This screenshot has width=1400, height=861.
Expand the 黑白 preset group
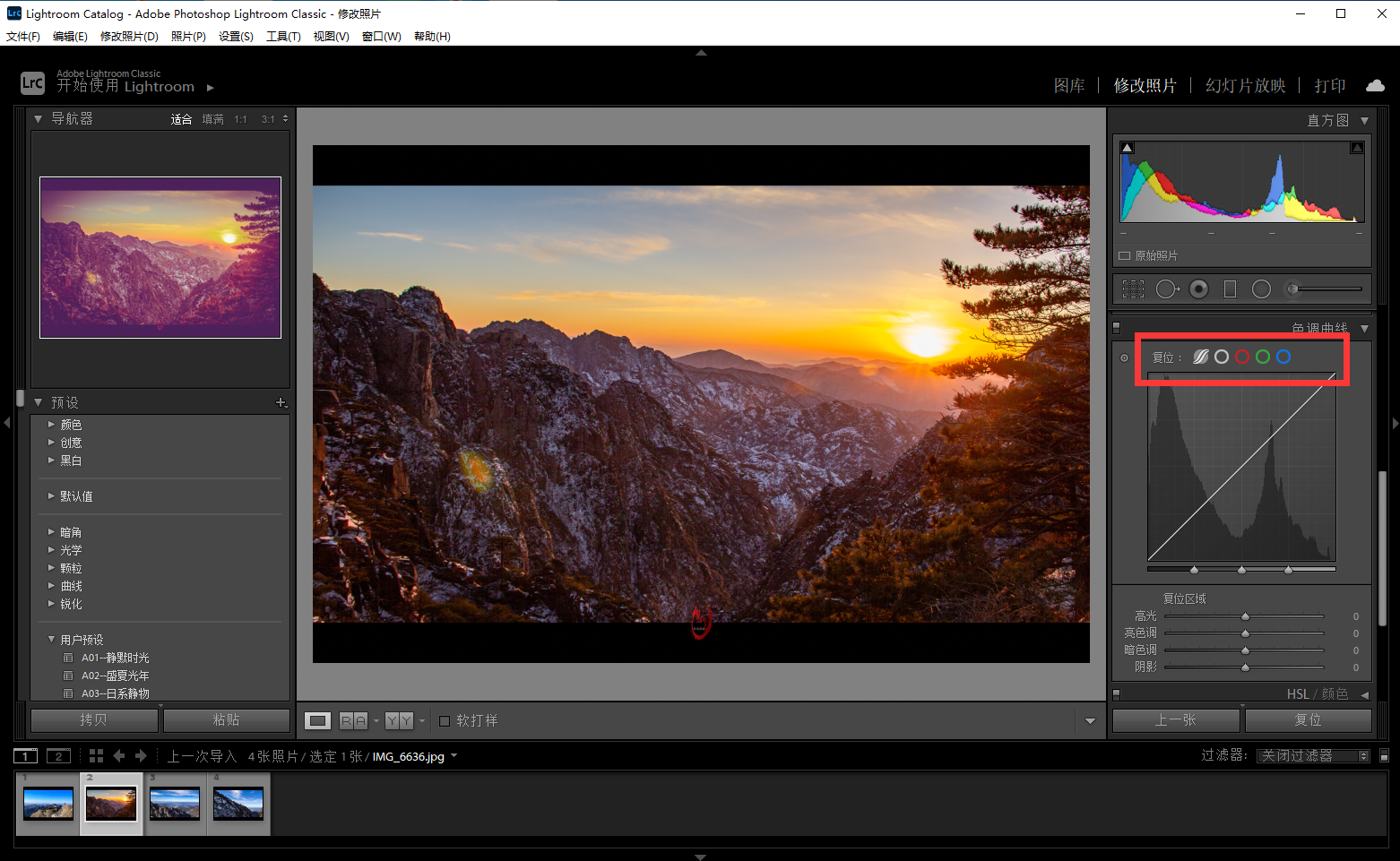51,460
